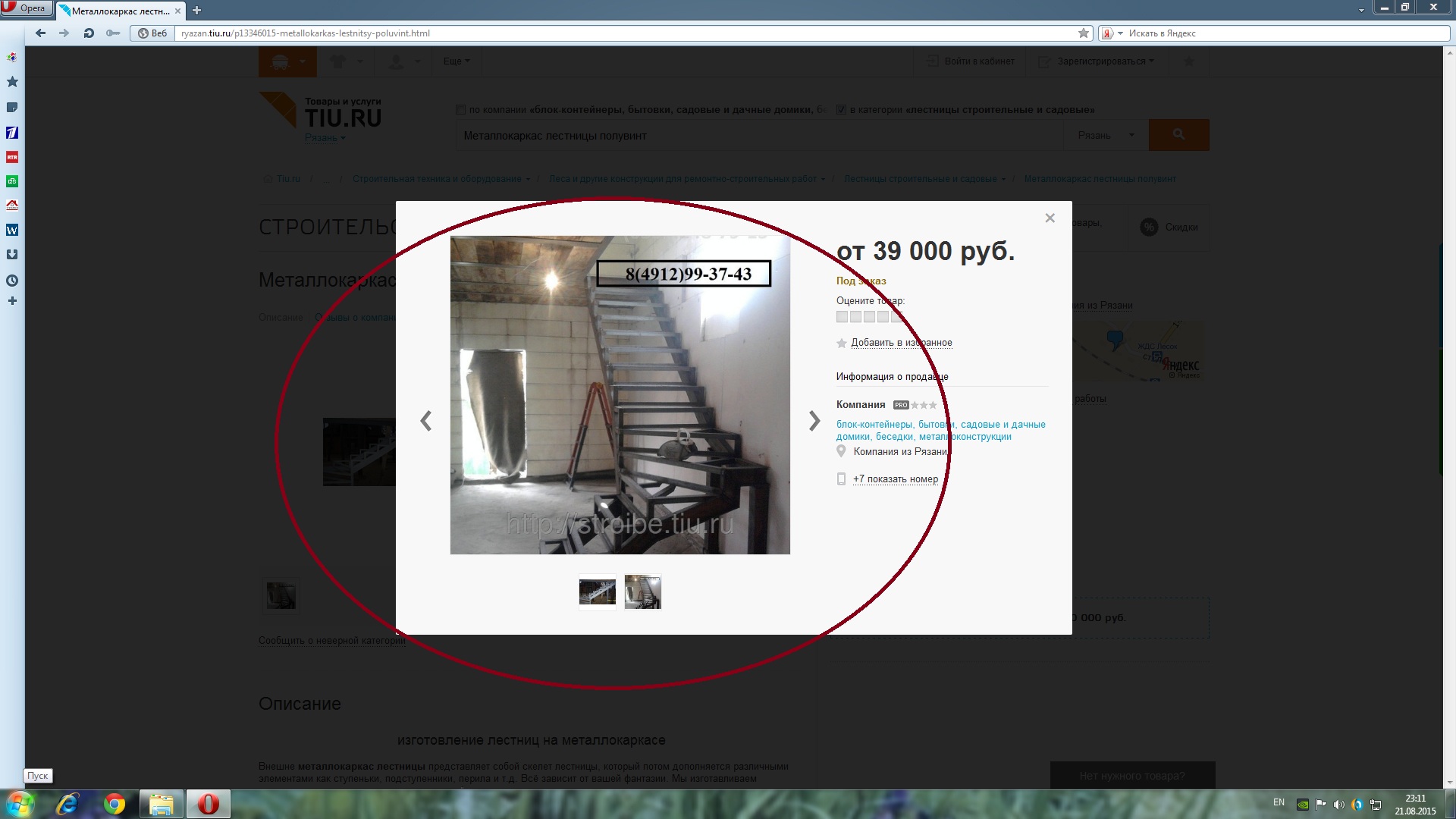Open the Рязань region selector in search

pyautogui.click(x=1106, y=135)
